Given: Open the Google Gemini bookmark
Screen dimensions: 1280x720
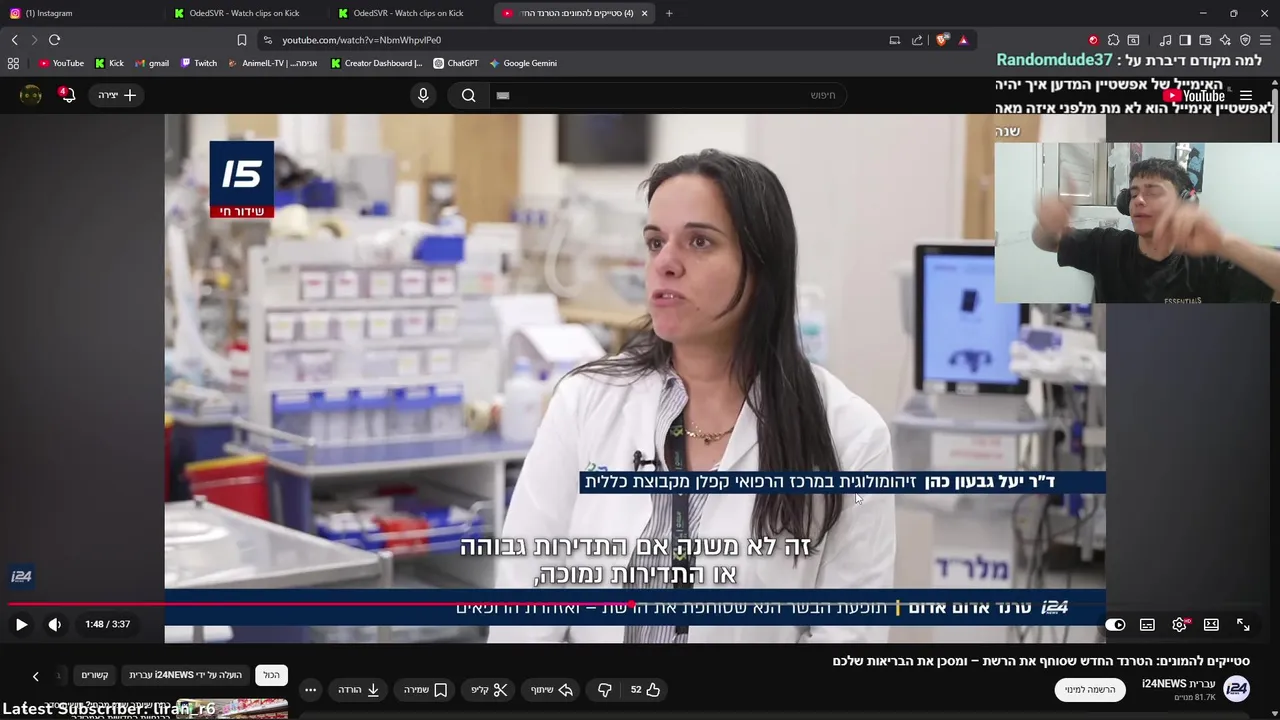Looking at the screenshot, I should coord(522,63).
